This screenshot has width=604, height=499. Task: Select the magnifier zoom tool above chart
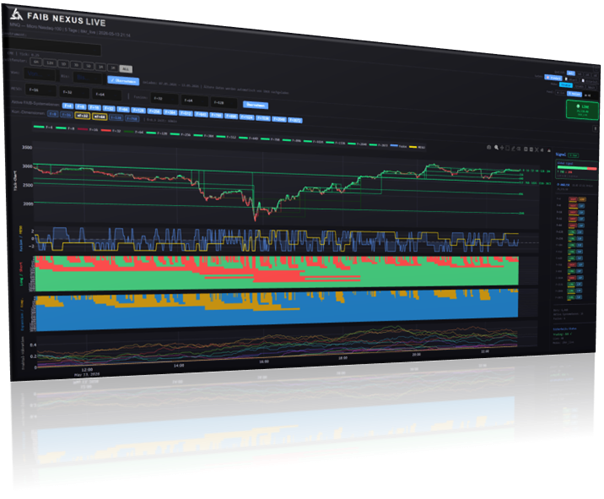(x=496, y=147)
